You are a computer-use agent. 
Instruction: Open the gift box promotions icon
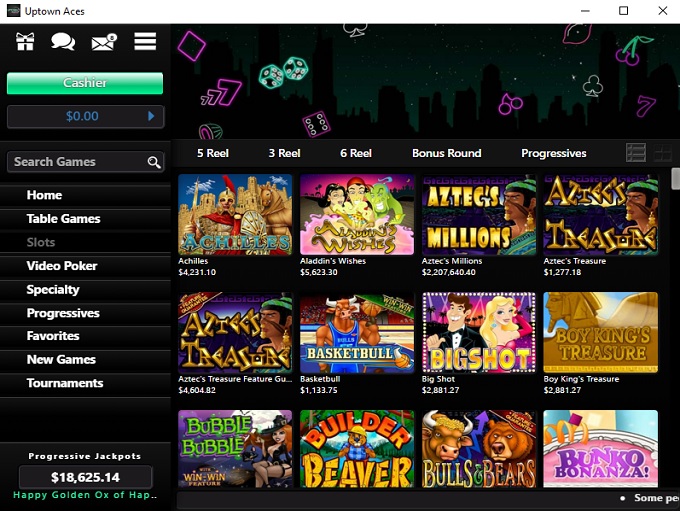[x=25, y=42]
